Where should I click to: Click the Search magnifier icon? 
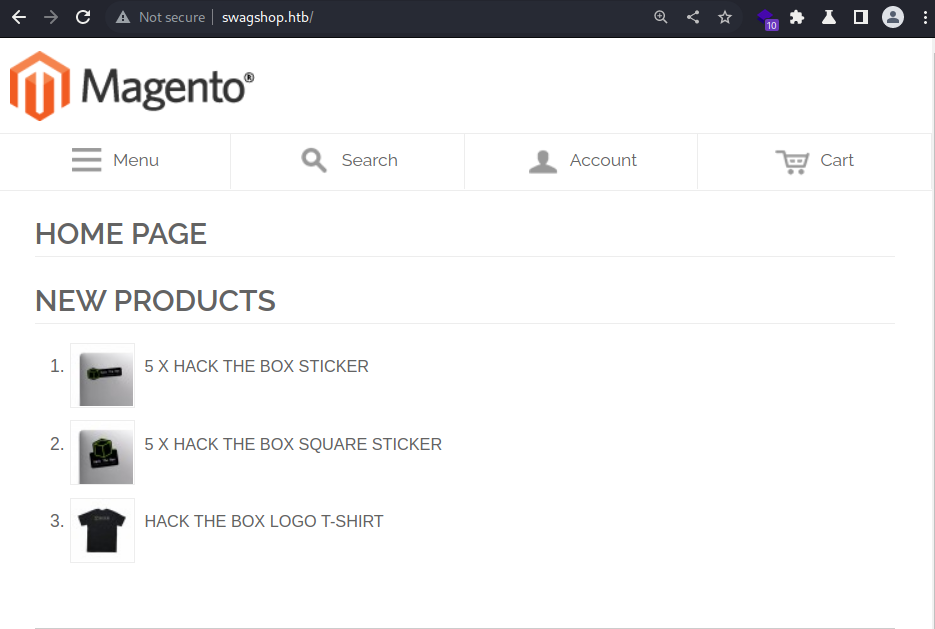[x=314, y=160]
